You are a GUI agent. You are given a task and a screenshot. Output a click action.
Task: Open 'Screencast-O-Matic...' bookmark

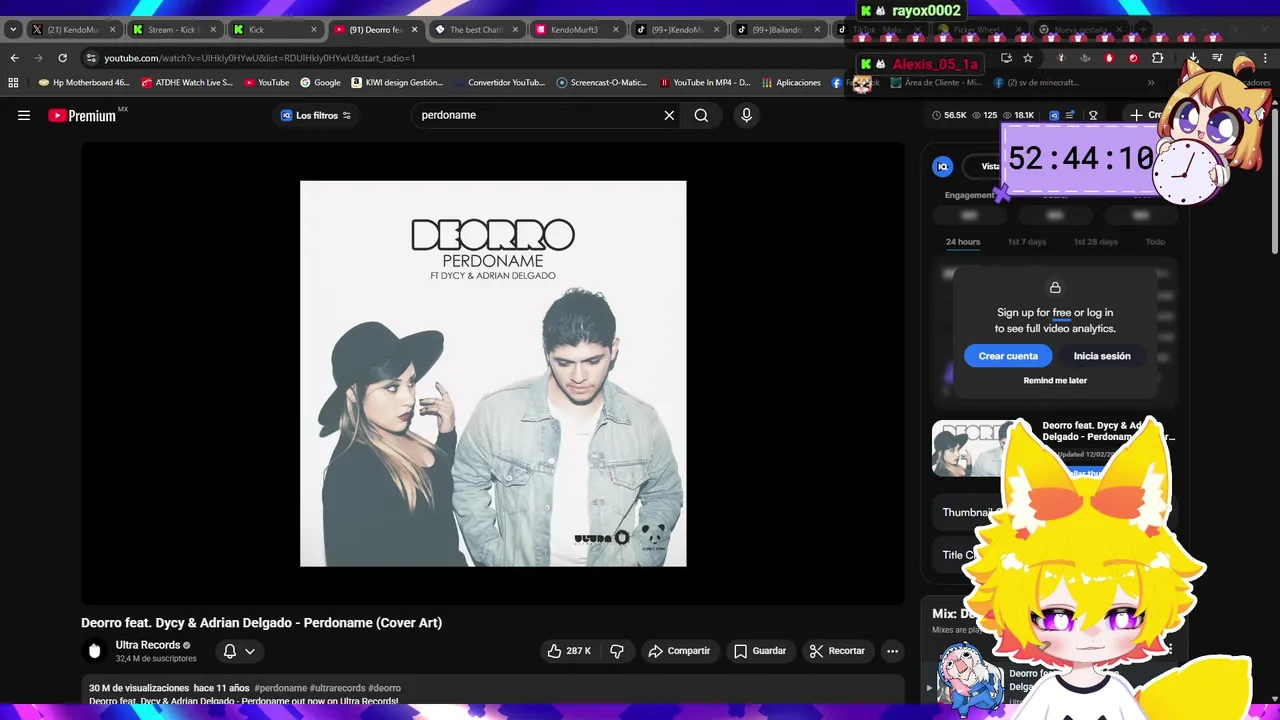tap(602, 83)
